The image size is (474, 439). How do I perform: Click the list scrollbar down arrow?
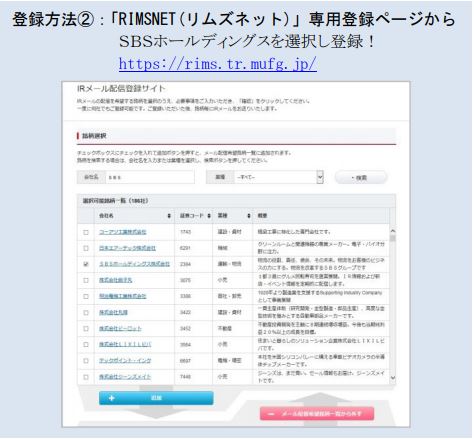[x=393, y=378]
